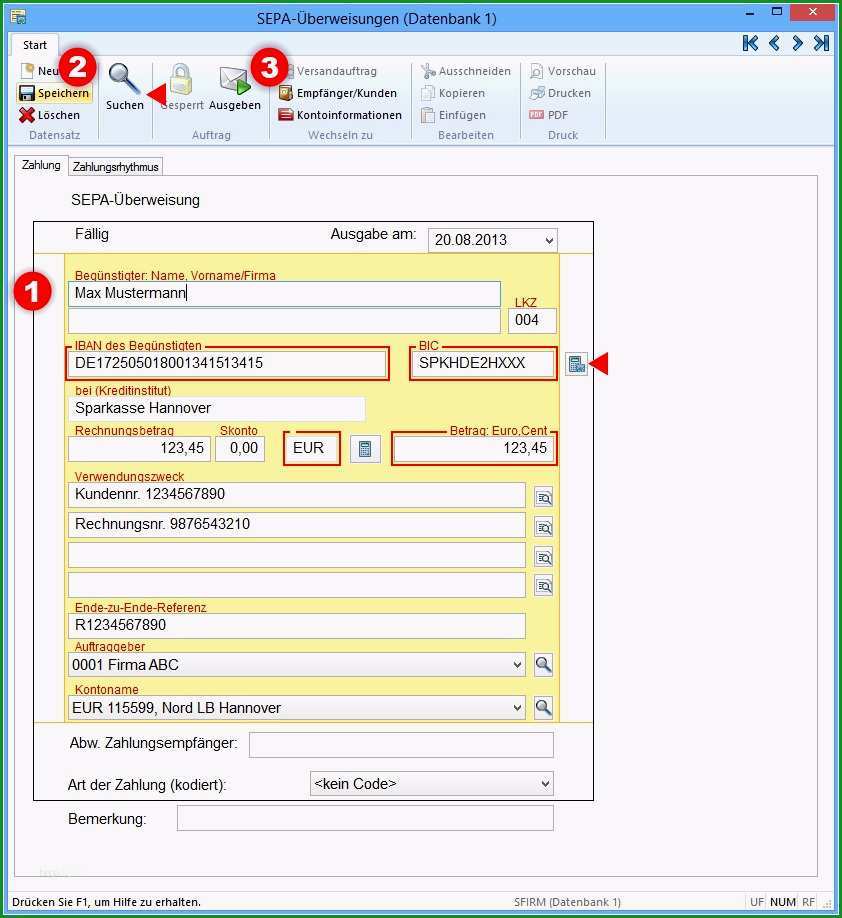Screen dimensions: 842x918
Task: Click NUM status bar indicator
Action: coord(782,902)
